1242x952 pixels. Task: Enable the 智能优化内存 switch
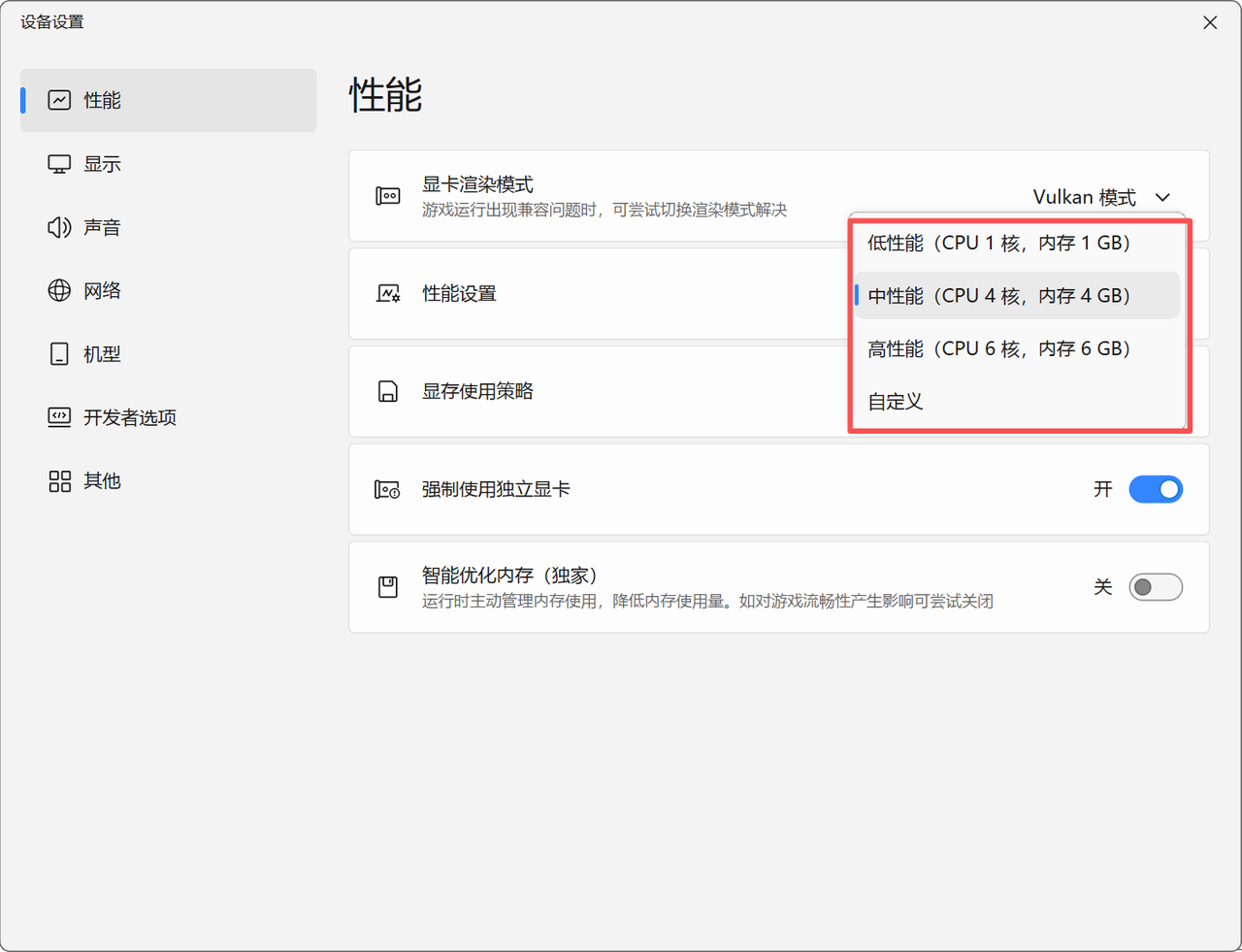click(1156, 587)
